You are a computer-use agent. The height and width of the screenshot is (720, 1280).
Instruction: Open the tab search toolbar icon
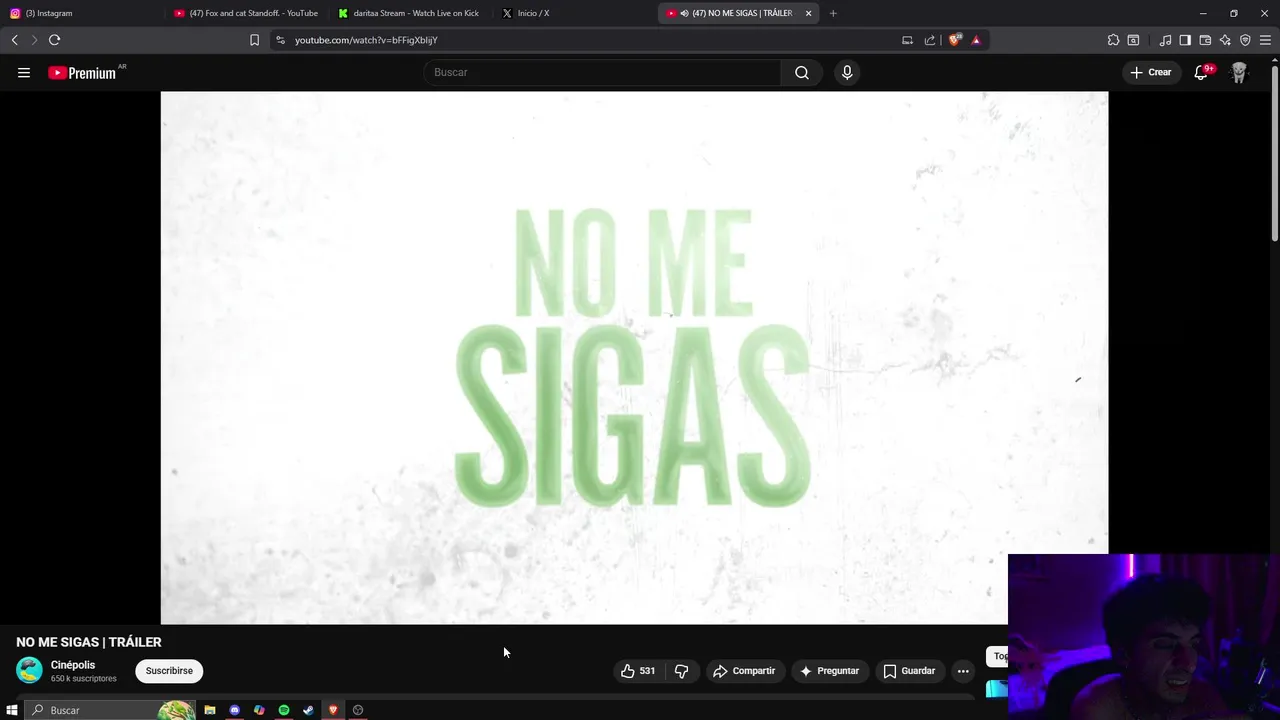pos(1133,40)
